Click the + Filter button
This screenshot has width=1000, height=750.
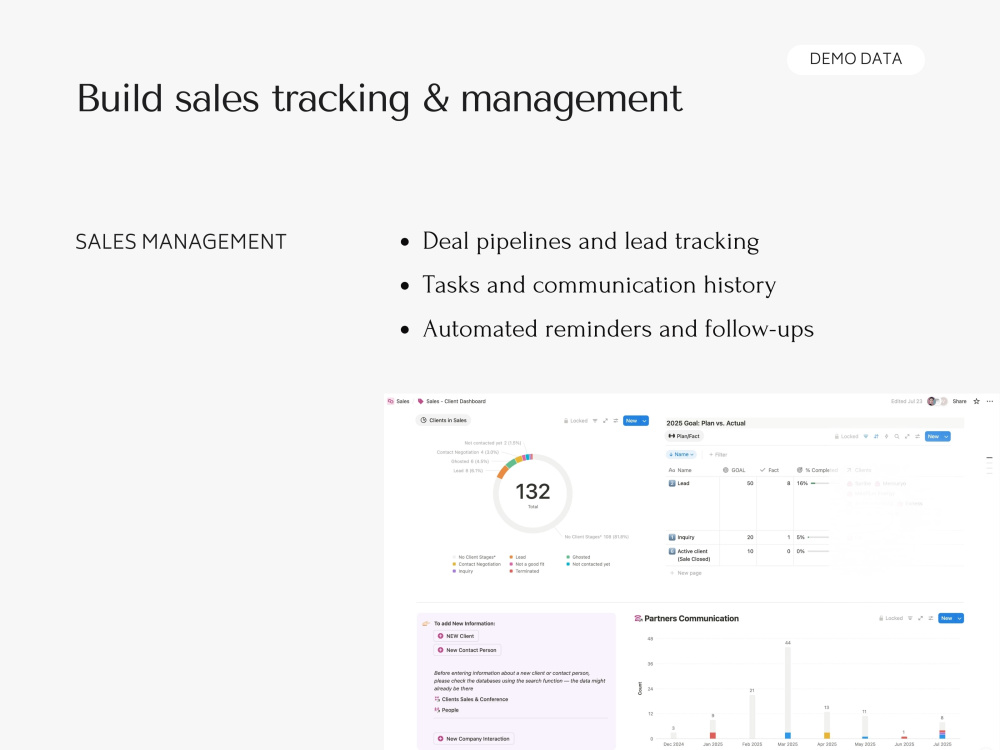(718, 454)
